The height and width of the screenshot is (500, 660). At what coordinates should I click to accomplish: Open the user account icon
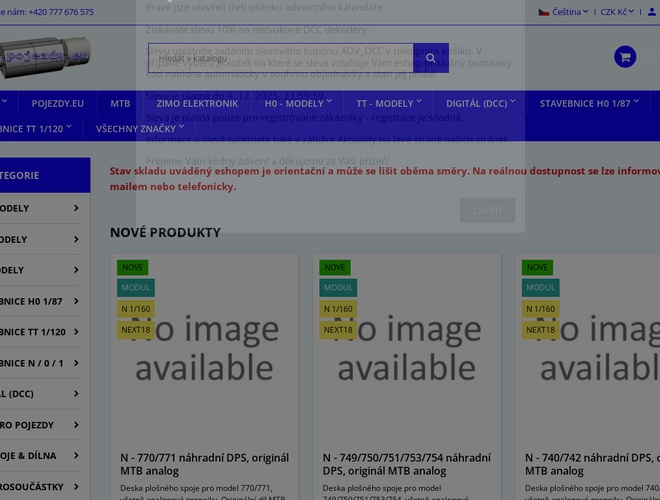(652, 12)
